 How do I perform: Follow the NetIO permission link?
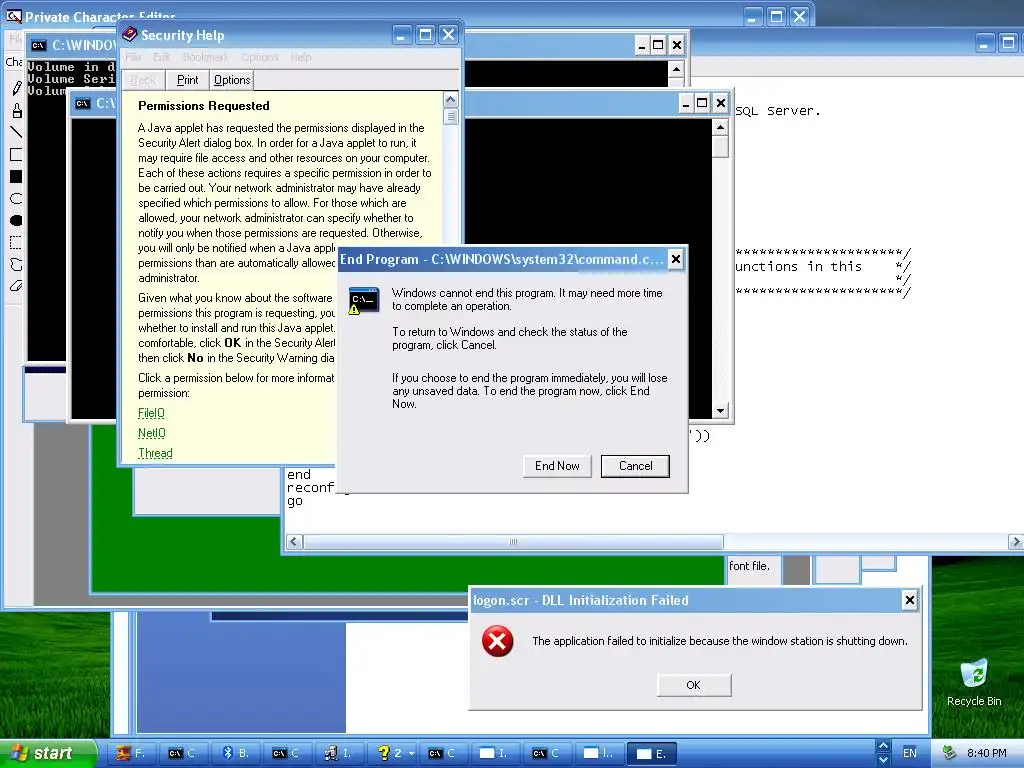click(152, 433)
